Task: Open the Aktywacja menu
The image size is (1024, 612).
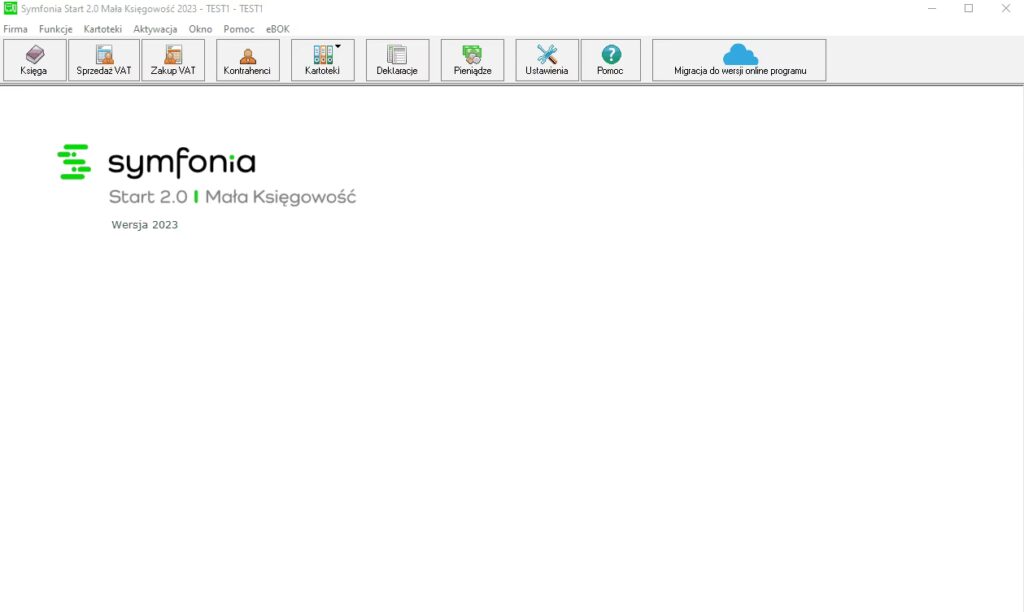Action: tap(155, 29)
